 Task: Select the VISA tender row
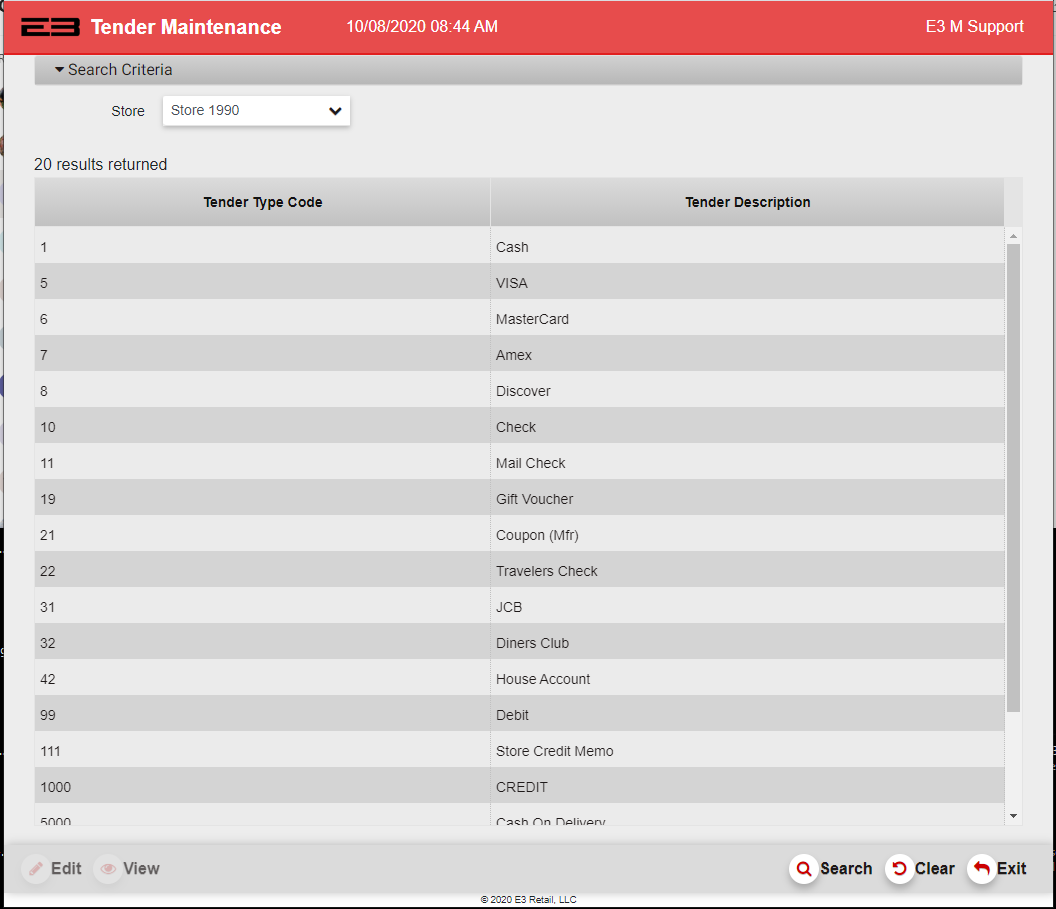pos(512,283)
